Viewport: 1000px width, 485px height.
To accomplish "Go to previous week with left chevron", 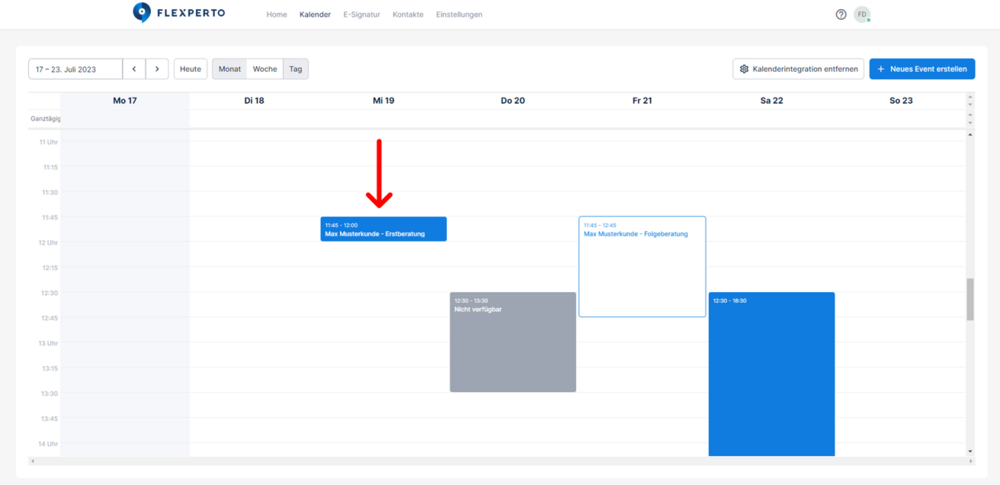I will [x=134, y=69].
